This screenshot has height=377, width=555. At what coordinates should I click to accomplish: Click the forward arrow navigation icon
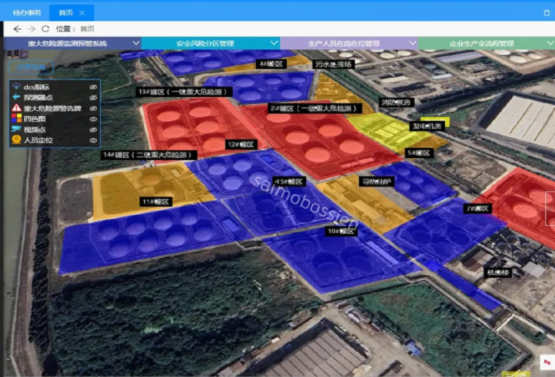(32, 29)
